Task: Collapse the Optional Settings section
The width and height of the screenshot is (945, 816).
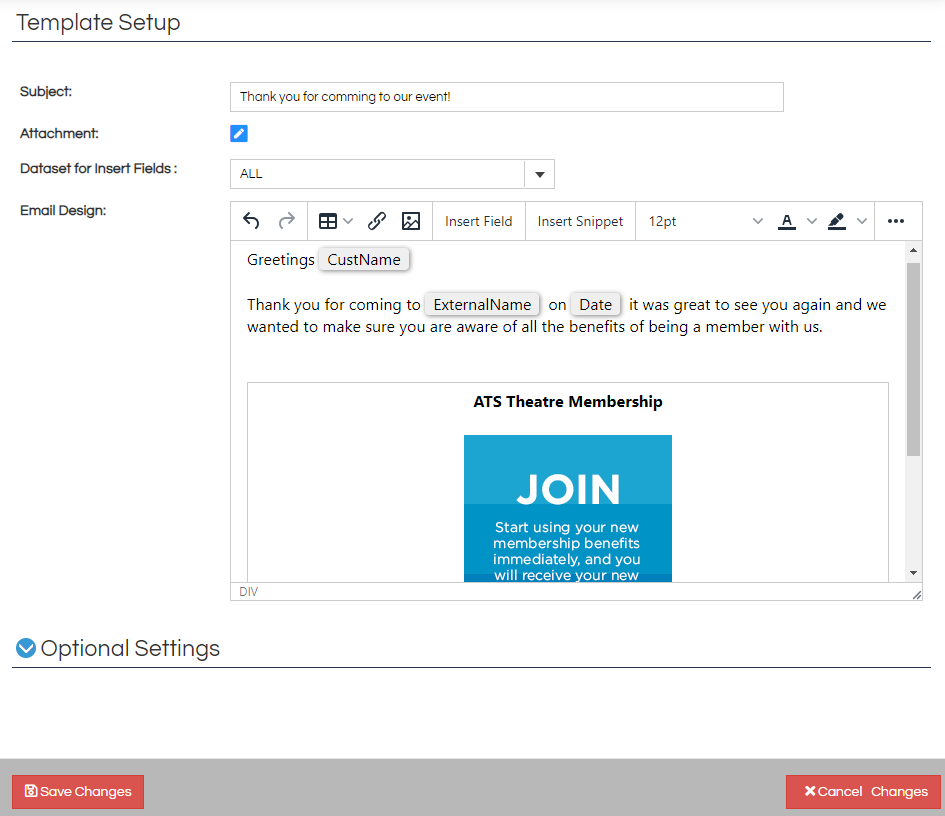Action: click(26, 649)
